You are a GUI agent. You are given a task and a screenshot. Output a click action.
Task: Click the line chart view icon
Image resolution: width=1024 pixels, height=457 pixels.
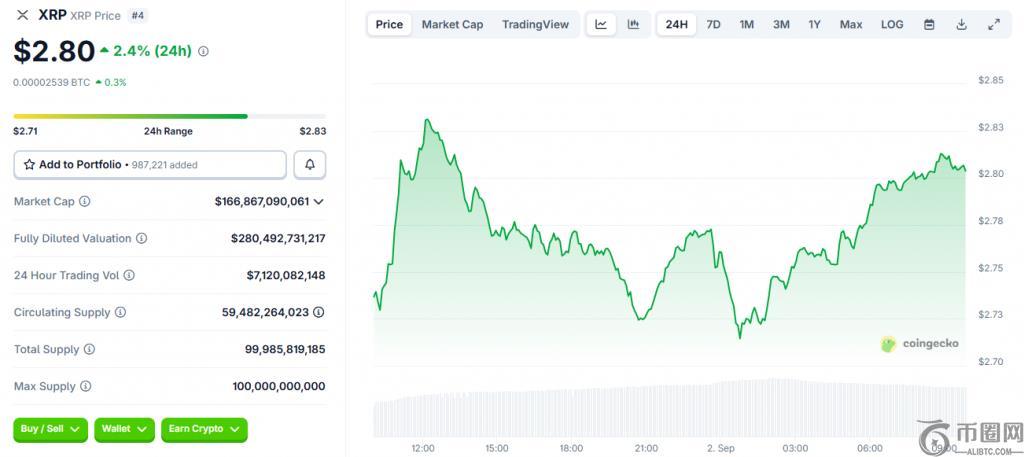(600, 24)
